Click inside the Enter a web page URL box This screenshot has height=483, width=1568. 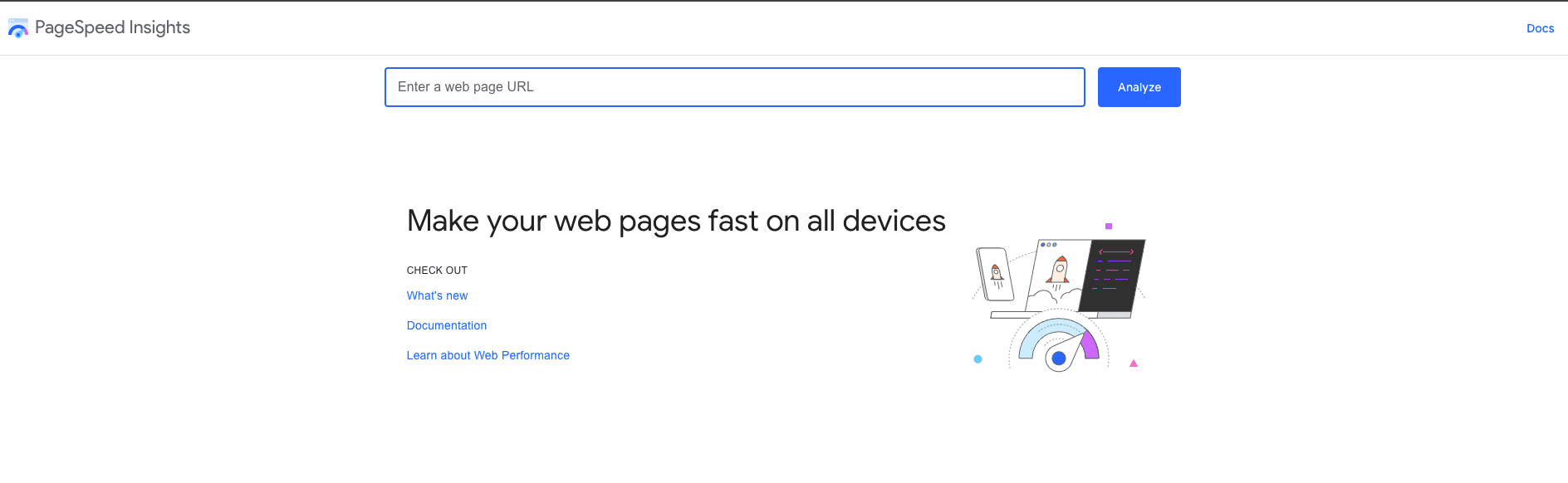(734, 87)
